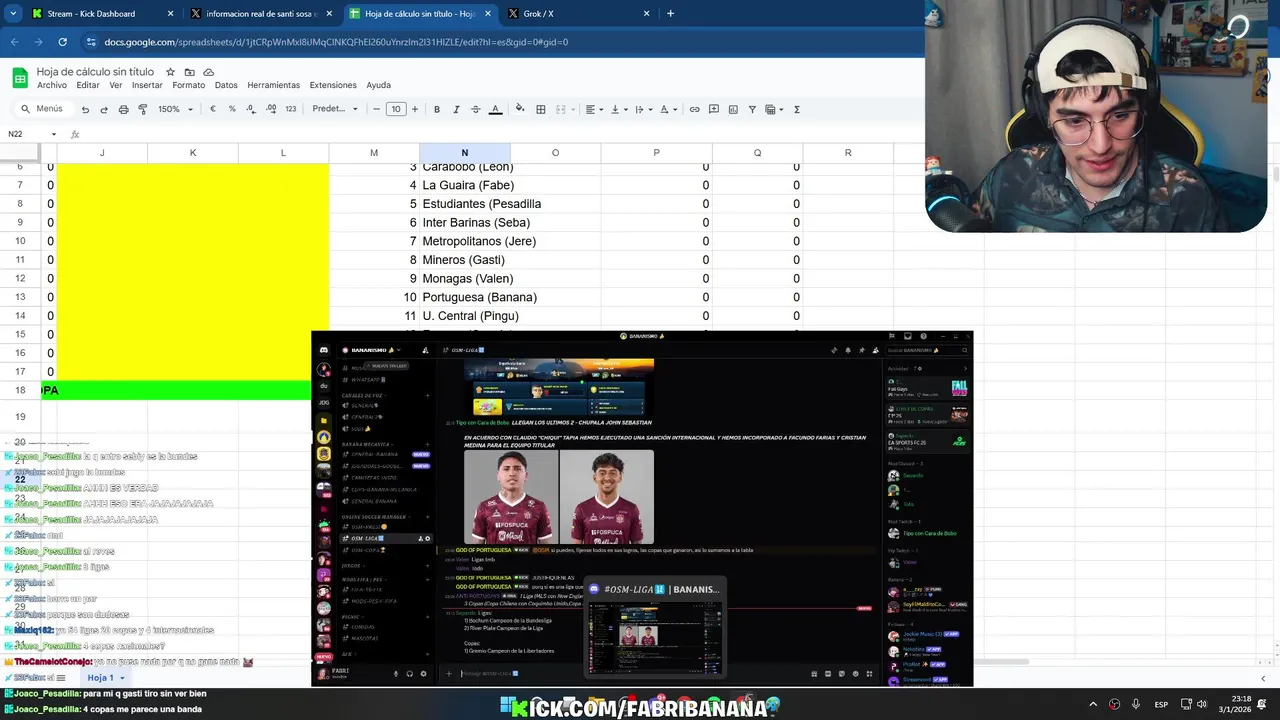Decrease font size minus button

(376, 109)
